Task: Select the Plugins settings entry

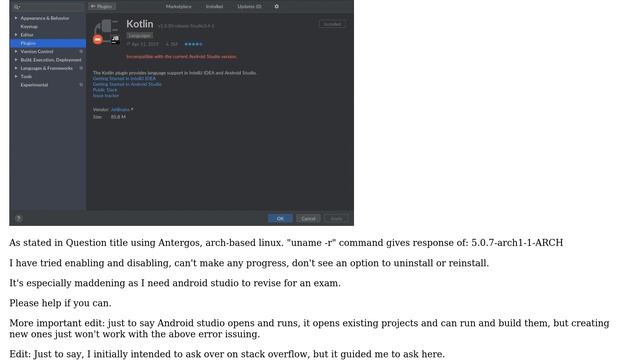Action: click(48, 43)
